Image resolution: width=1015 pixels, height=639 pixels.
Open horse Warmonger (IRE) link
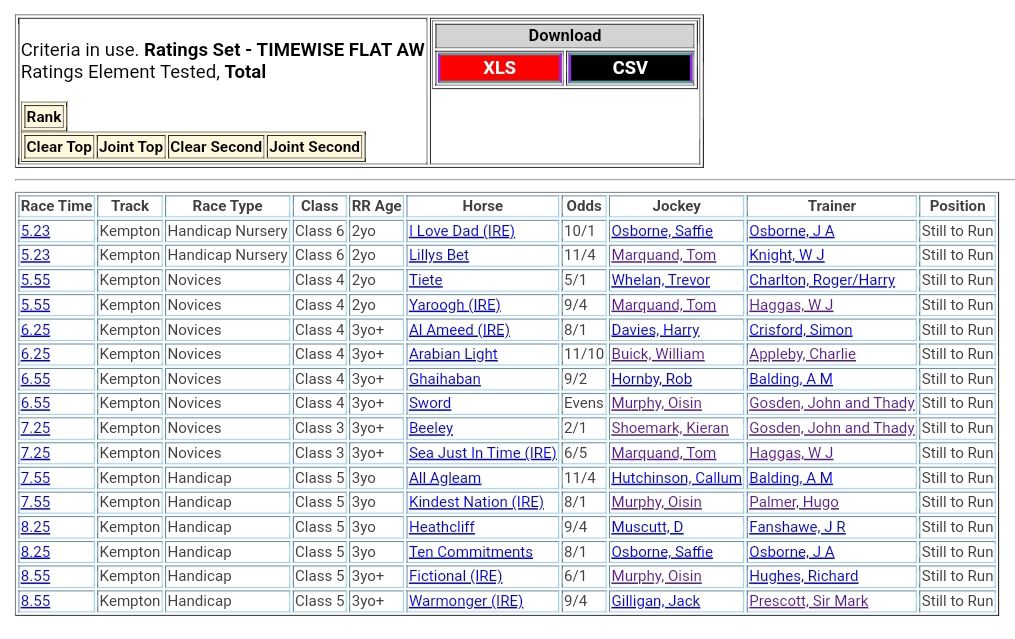[x=465, y=601]
